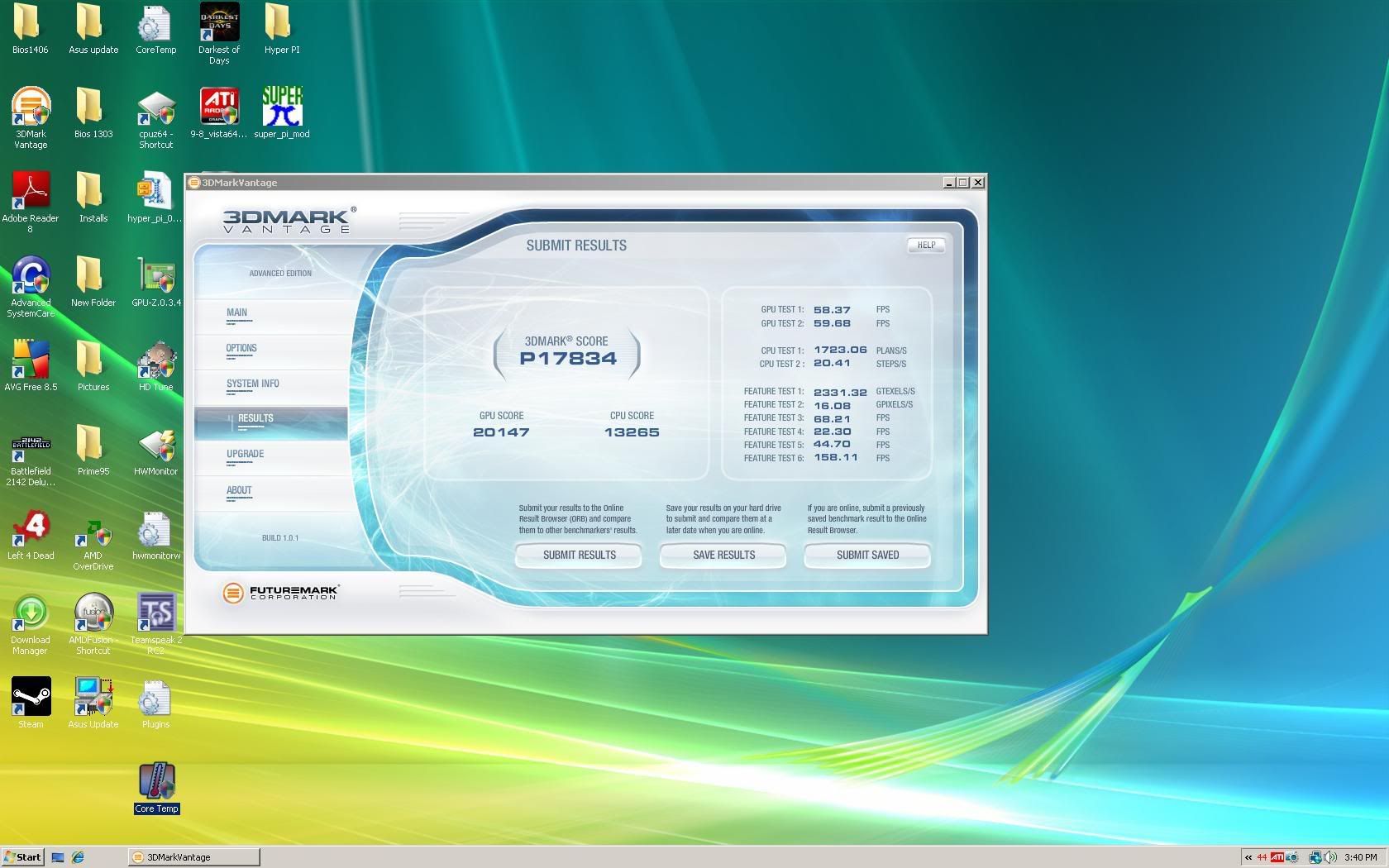
Task: Expand hidden tray icons chevron
Action: 1248,857
